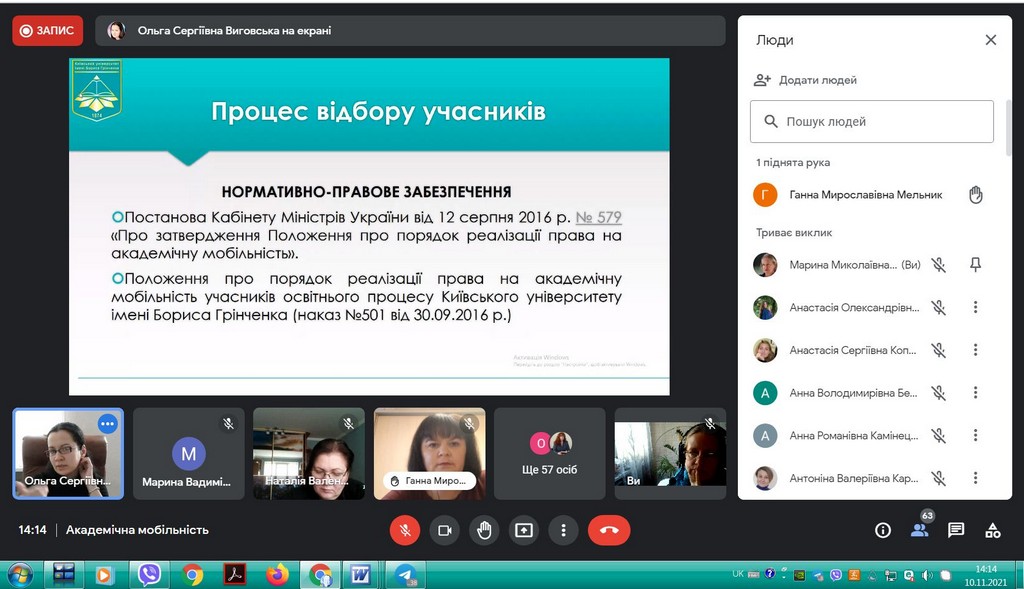Viewport: 1024px width, 589px height.
Task: Toggle the people panel icon
Action: (x=919, y=530)
